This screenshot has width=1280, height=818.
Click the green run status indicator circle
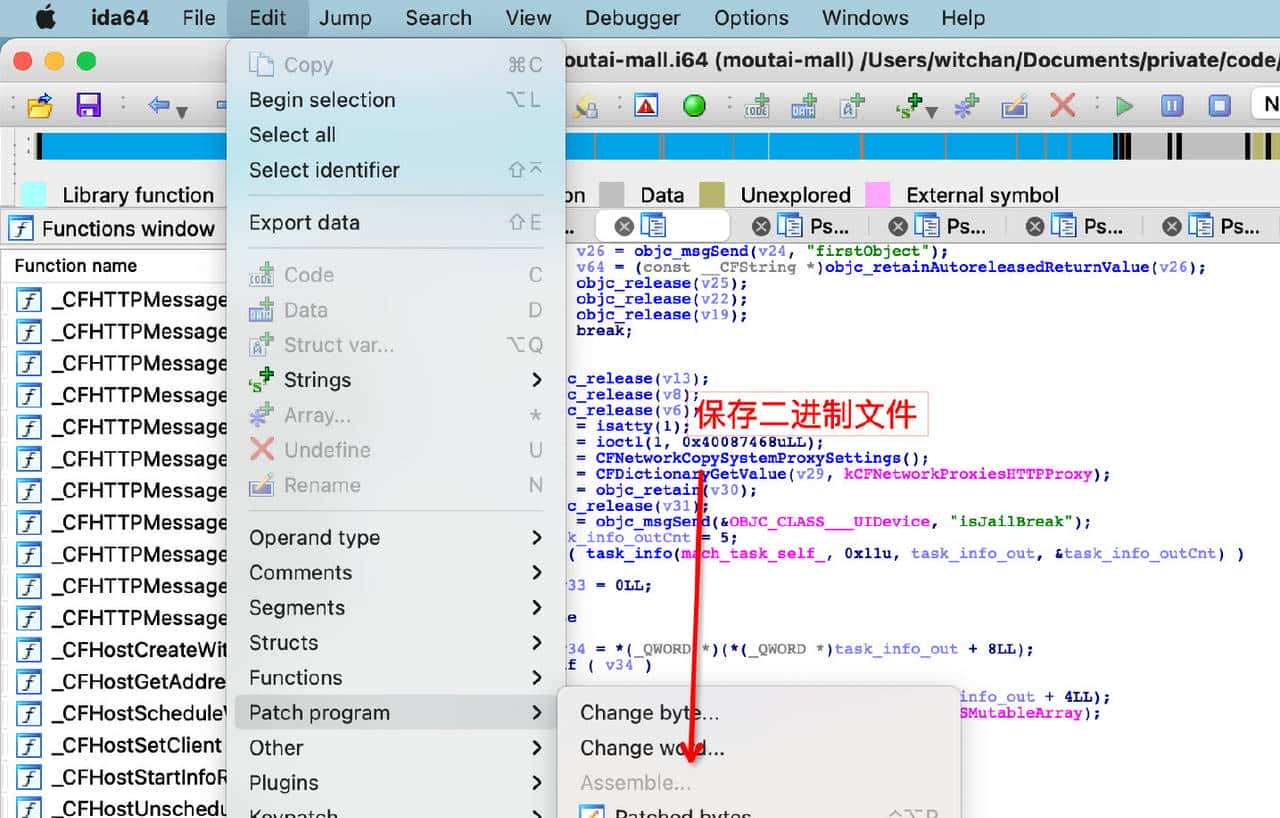[x=696, y=103]
